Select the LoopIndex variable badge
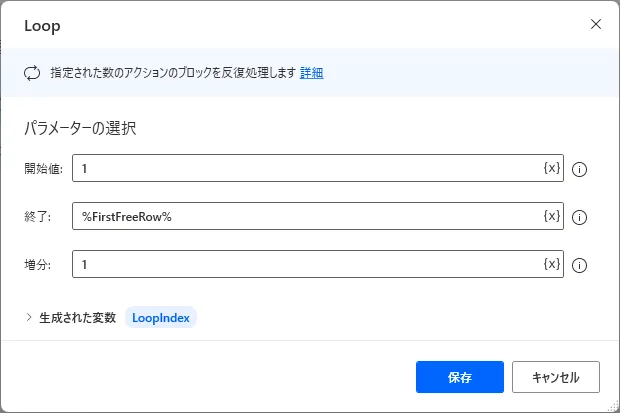 coord(161,317)
